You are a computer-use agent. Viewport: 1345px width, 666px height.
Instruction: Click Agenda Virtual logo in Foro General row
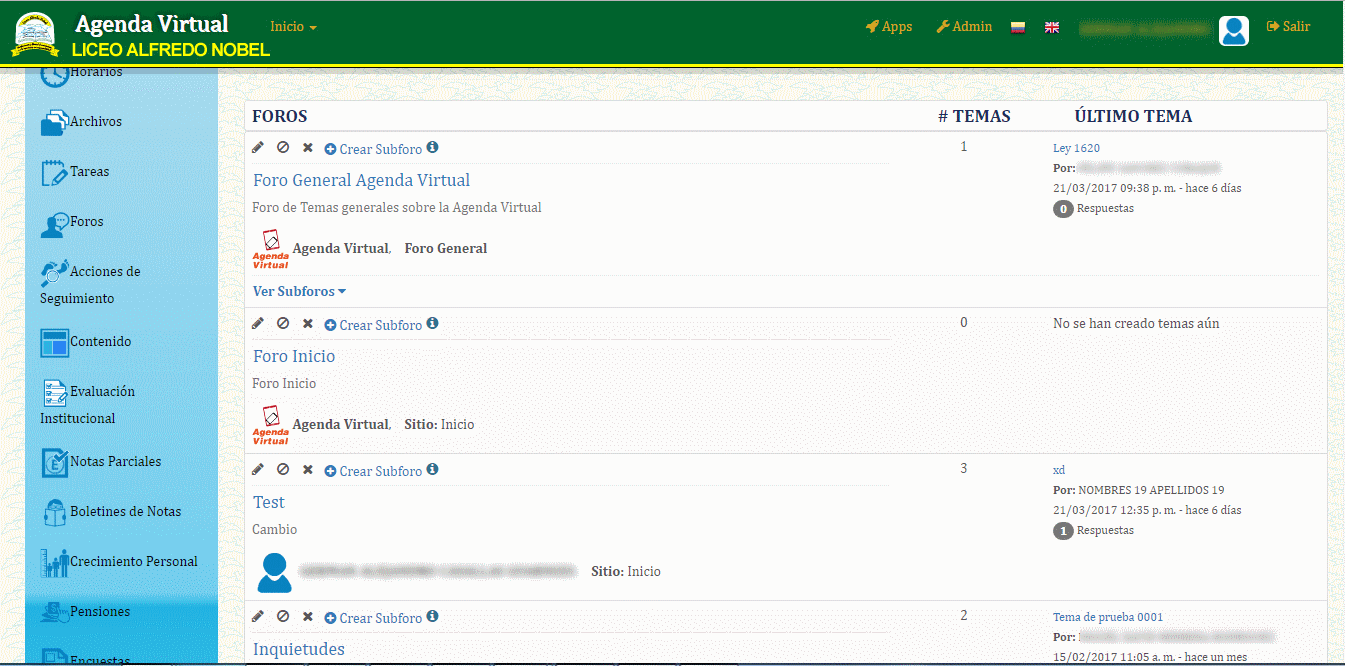270,249
